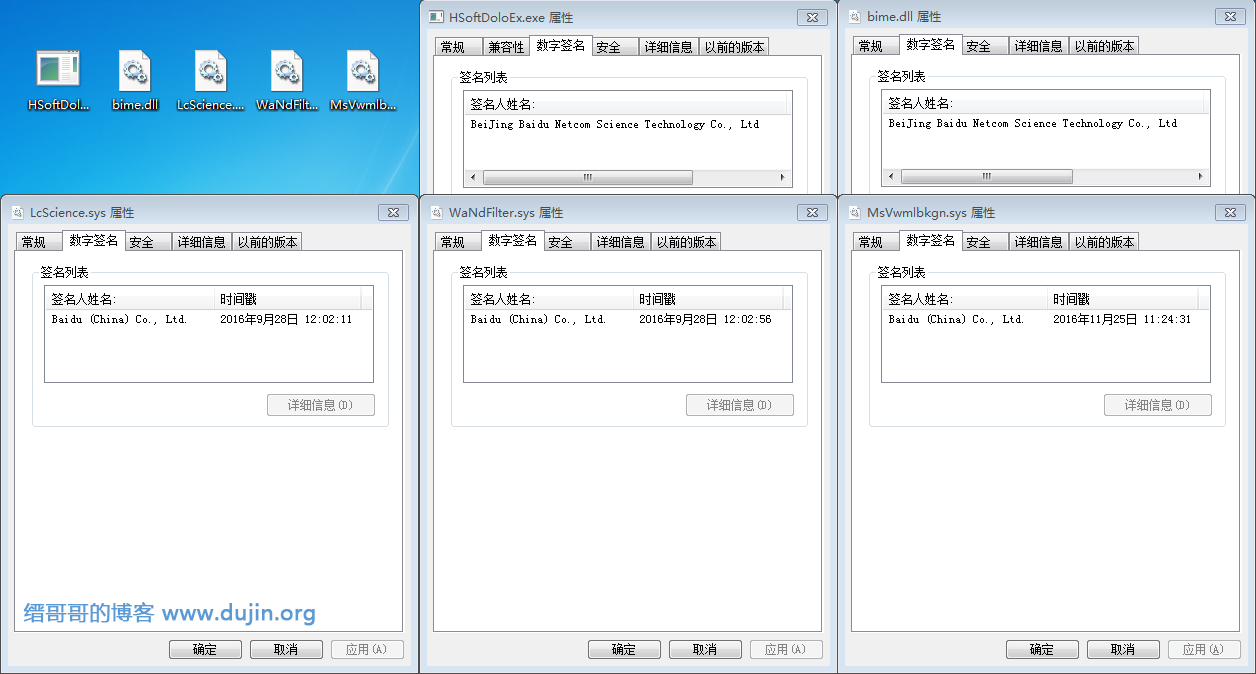Viewport: 1256px width, 674px height.
Task: Click title bar icon of LcScience.sys properties window
Action: [18, 213]
